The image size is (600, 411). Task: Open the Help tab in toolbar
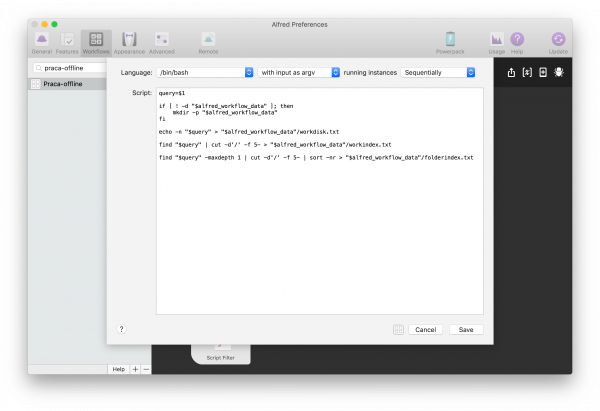click(x=517, y=43)
